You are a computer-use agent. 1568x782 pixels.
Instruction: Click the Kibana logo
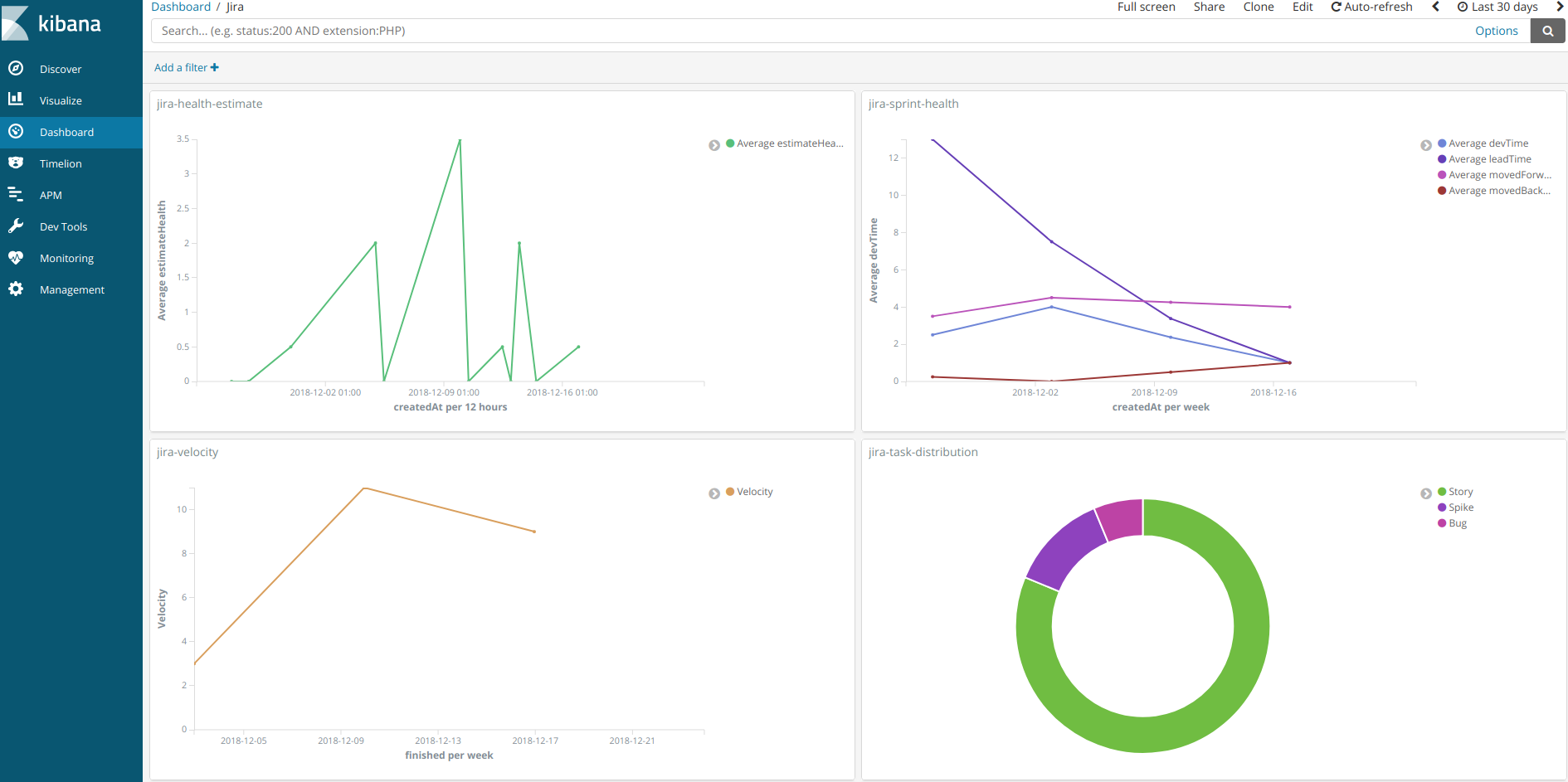[51, 22]
